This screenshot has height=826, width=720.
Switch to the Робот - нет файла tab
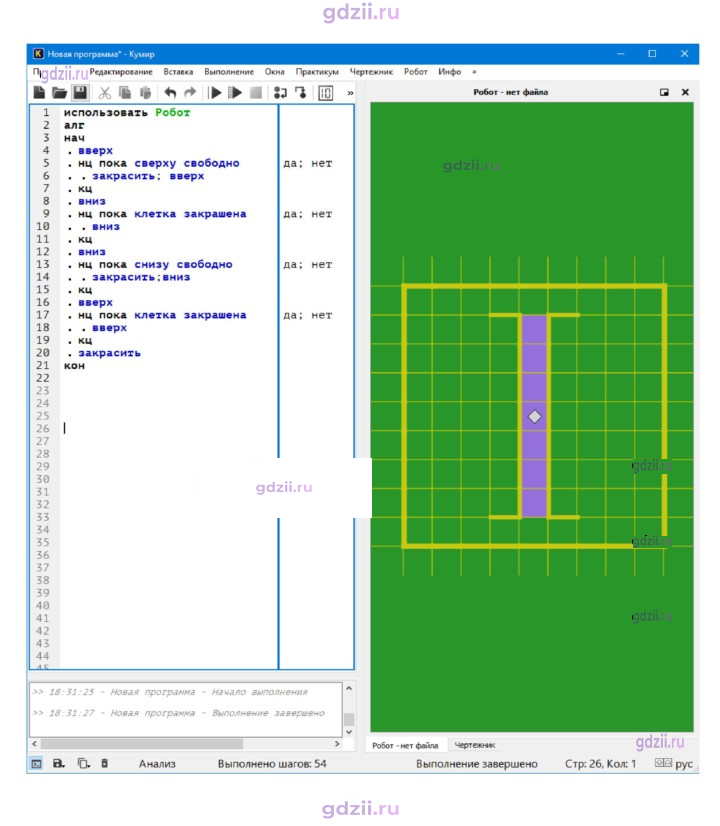(x=405, y=745)
